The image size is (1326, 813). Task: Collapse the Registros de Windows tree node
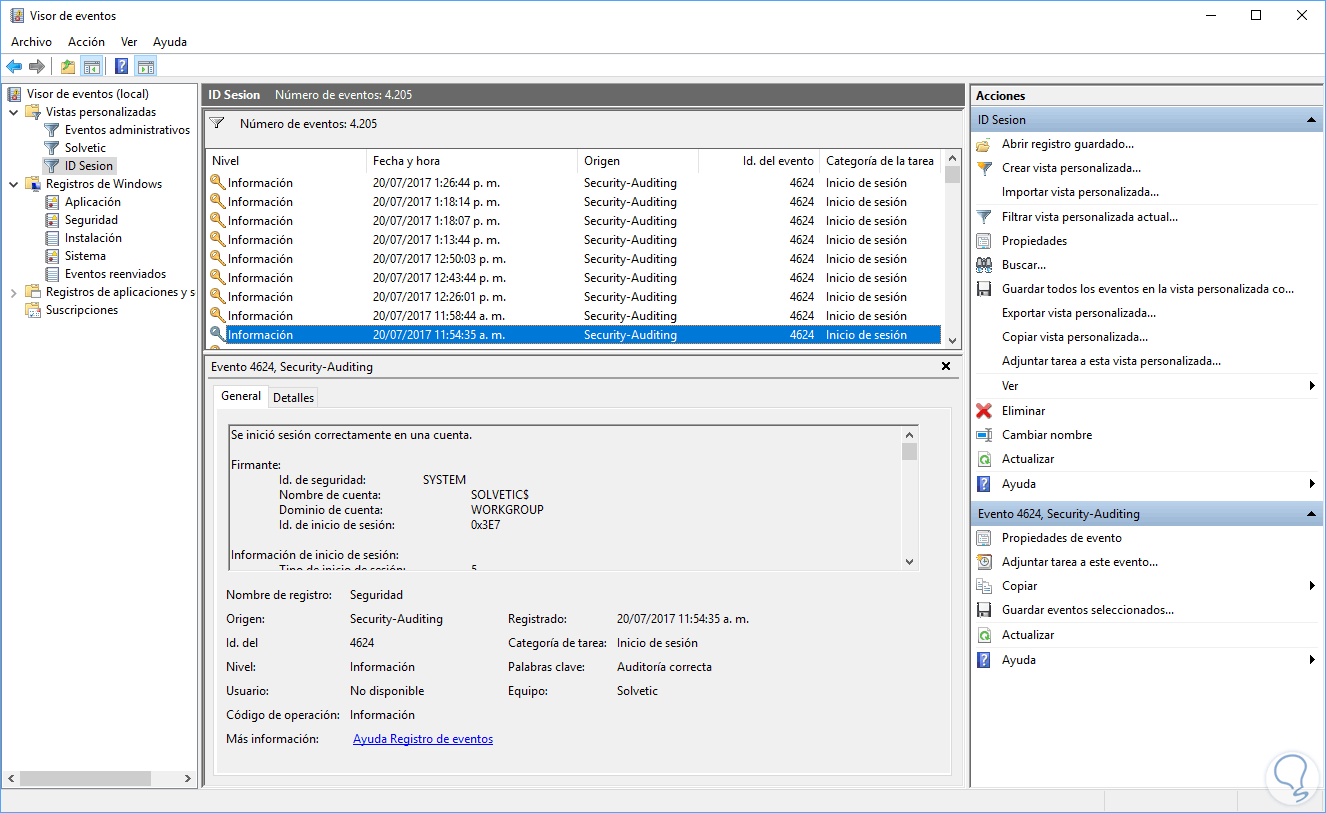pyautogui.click(x=13, y=184)
